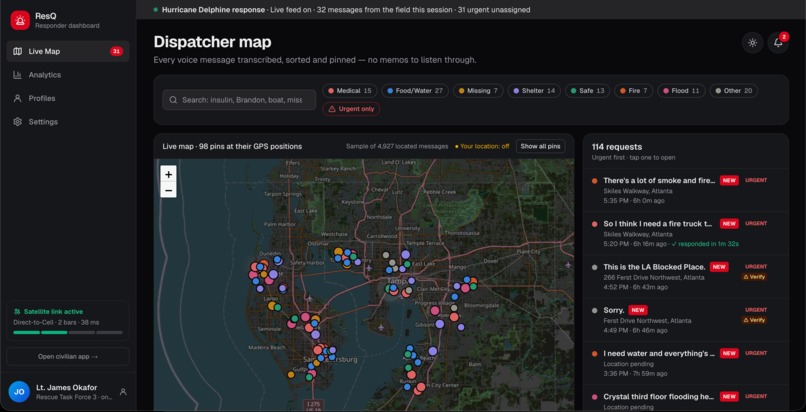Image resolution: width=806 pixels, height=412 pixels.
Task: Click the airport plane icon near Plant City
Action: [567, 265]
